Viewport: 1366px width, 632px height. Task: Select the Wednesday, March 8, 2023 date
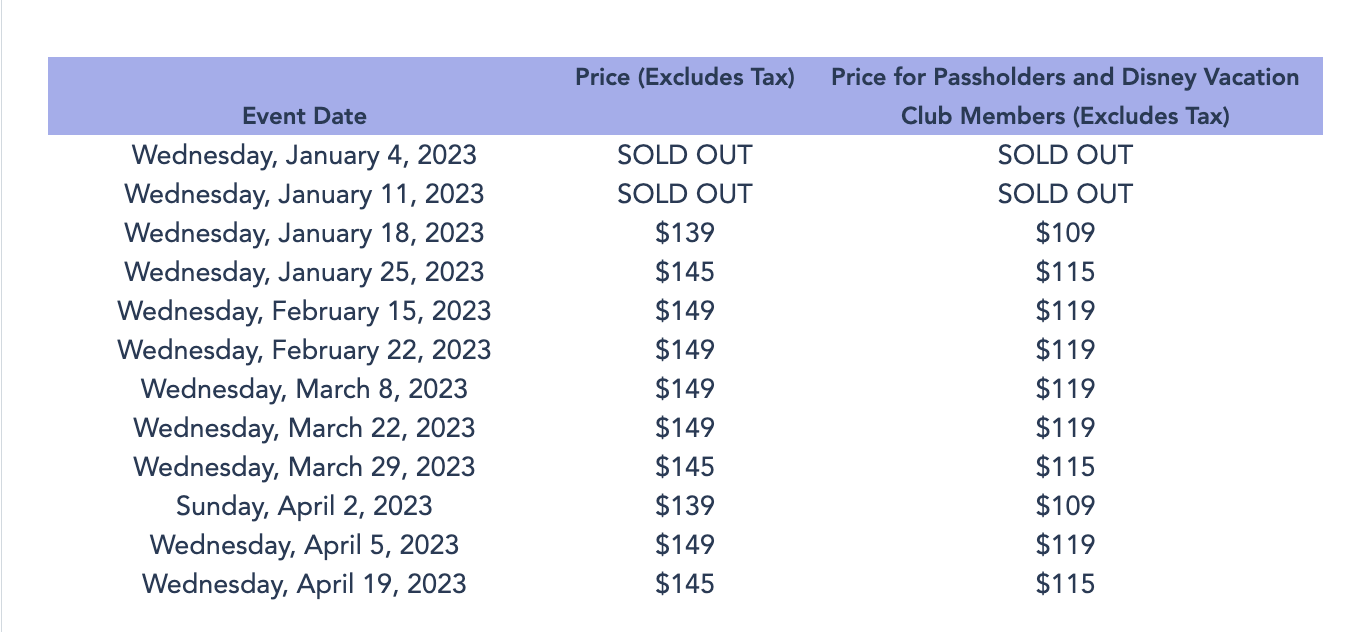(x=304, y=389)
